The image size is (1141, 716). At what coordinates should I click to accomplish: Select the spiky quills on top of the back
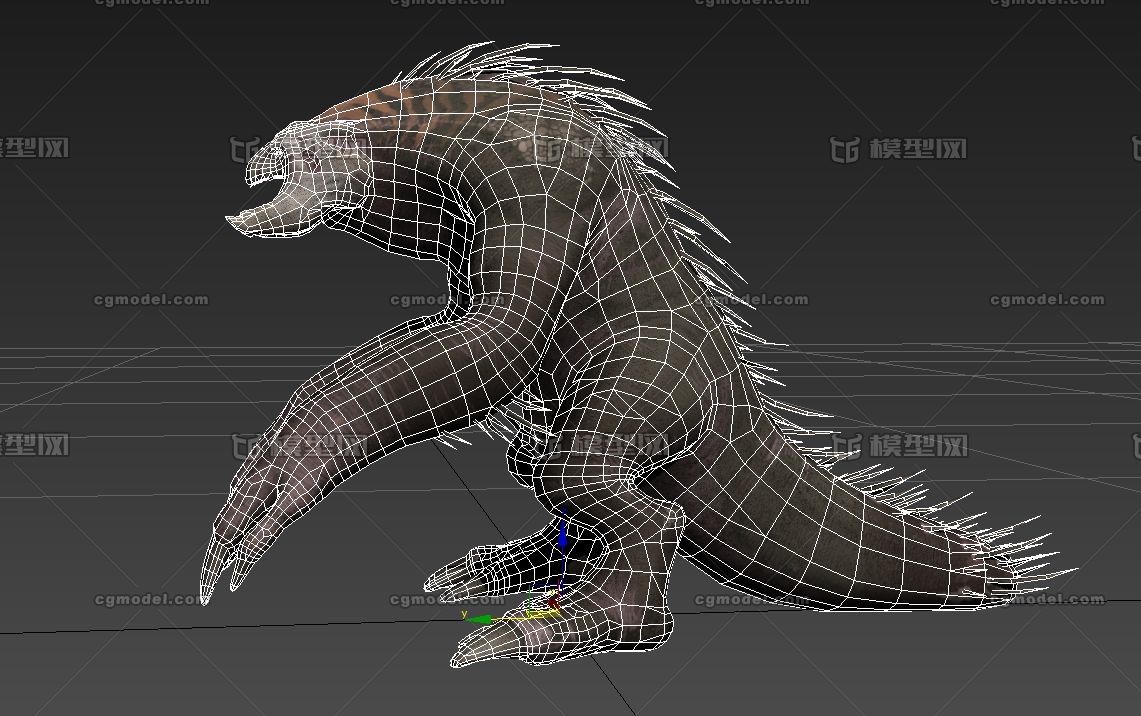click(520, 65)
